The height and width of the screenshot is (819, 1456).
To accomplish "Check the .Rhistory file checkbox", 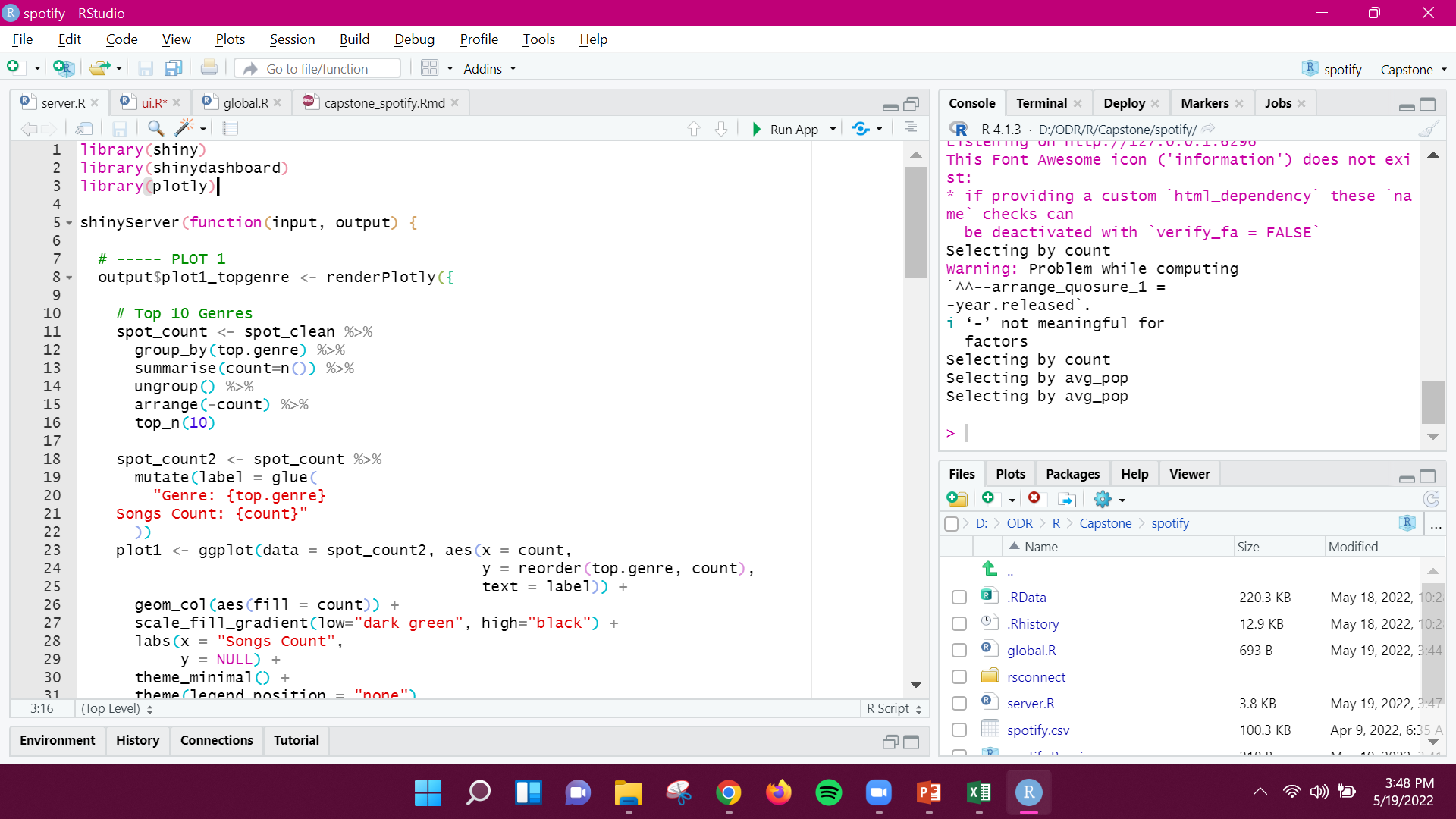I will coord(959,624).
